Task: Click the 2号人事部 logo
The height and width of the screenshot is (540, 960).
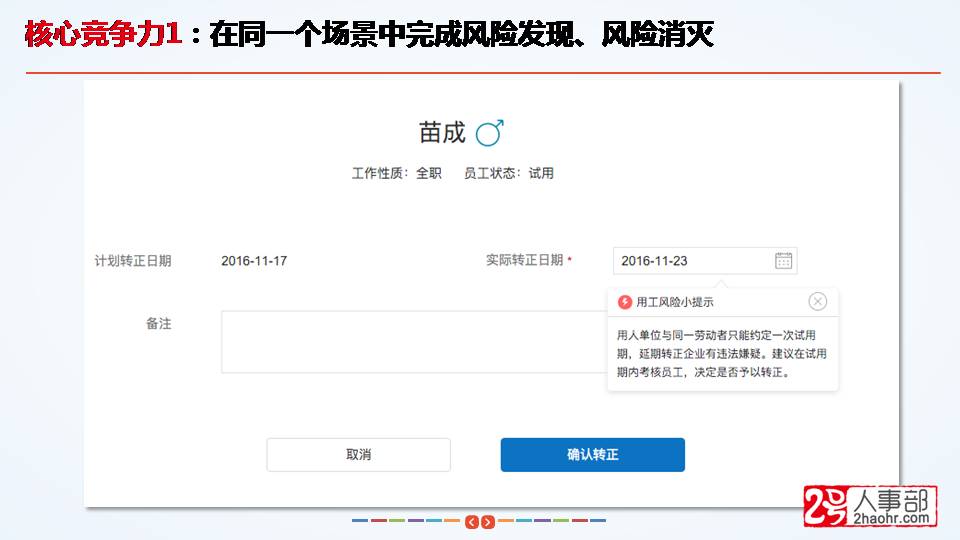Action: 870,506
